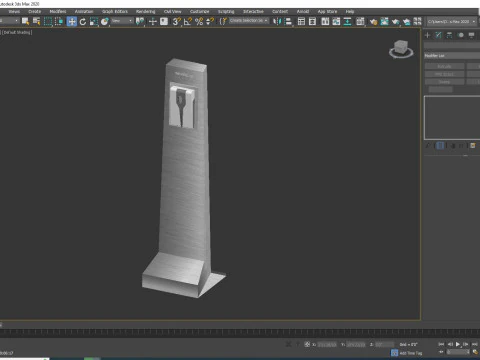Click the X coordinate input field
This screenshot has width=480, height=360.
[x=327, y=344]
